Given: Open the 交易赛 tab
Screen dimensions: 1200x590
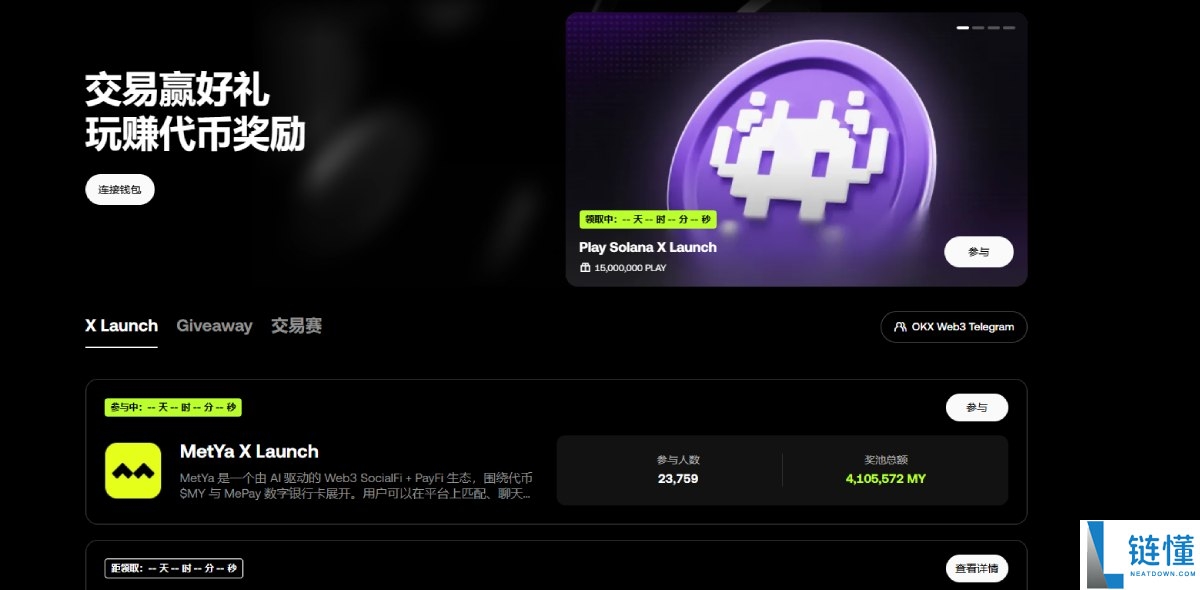Looking at the screenshot, I should [296, 326].
